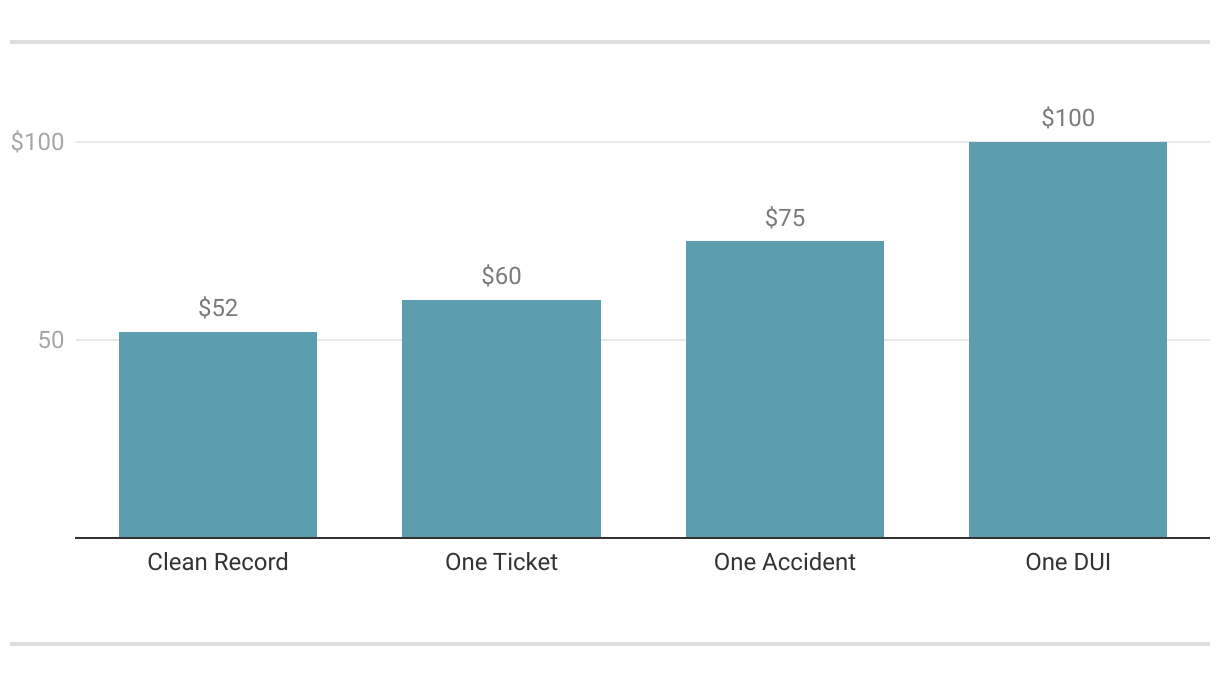
Task: Click the Clean Record bar
Action: point(218,435)
